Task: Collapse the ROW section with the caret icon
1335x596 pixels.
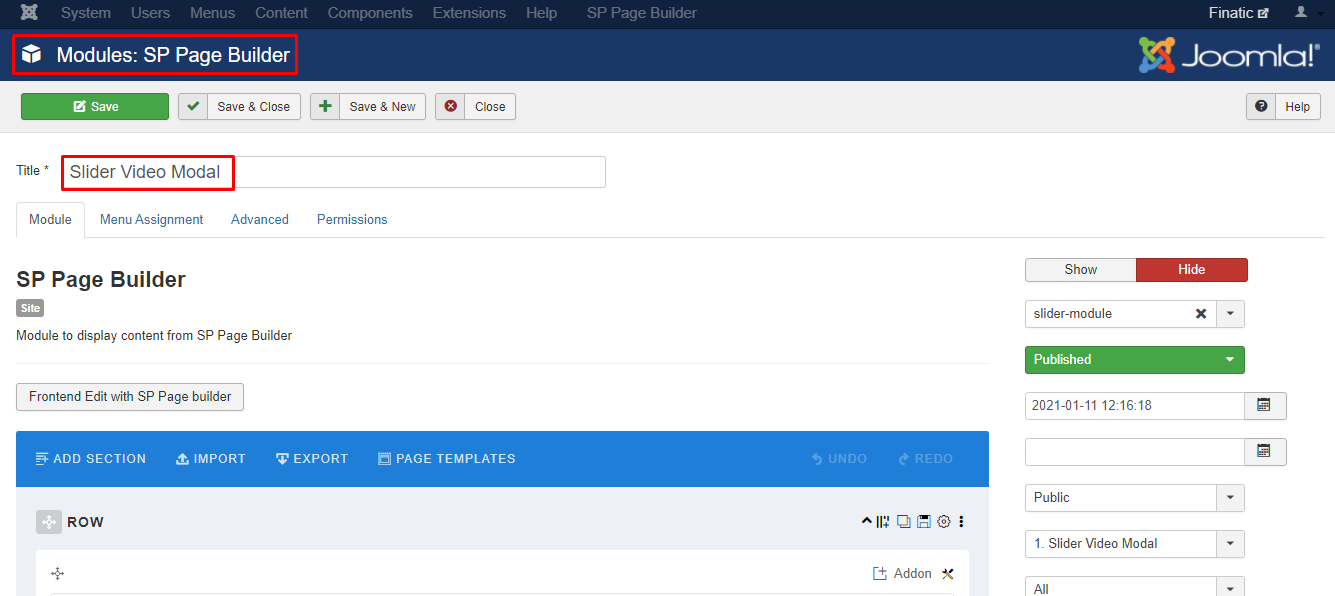Action: 867,521
